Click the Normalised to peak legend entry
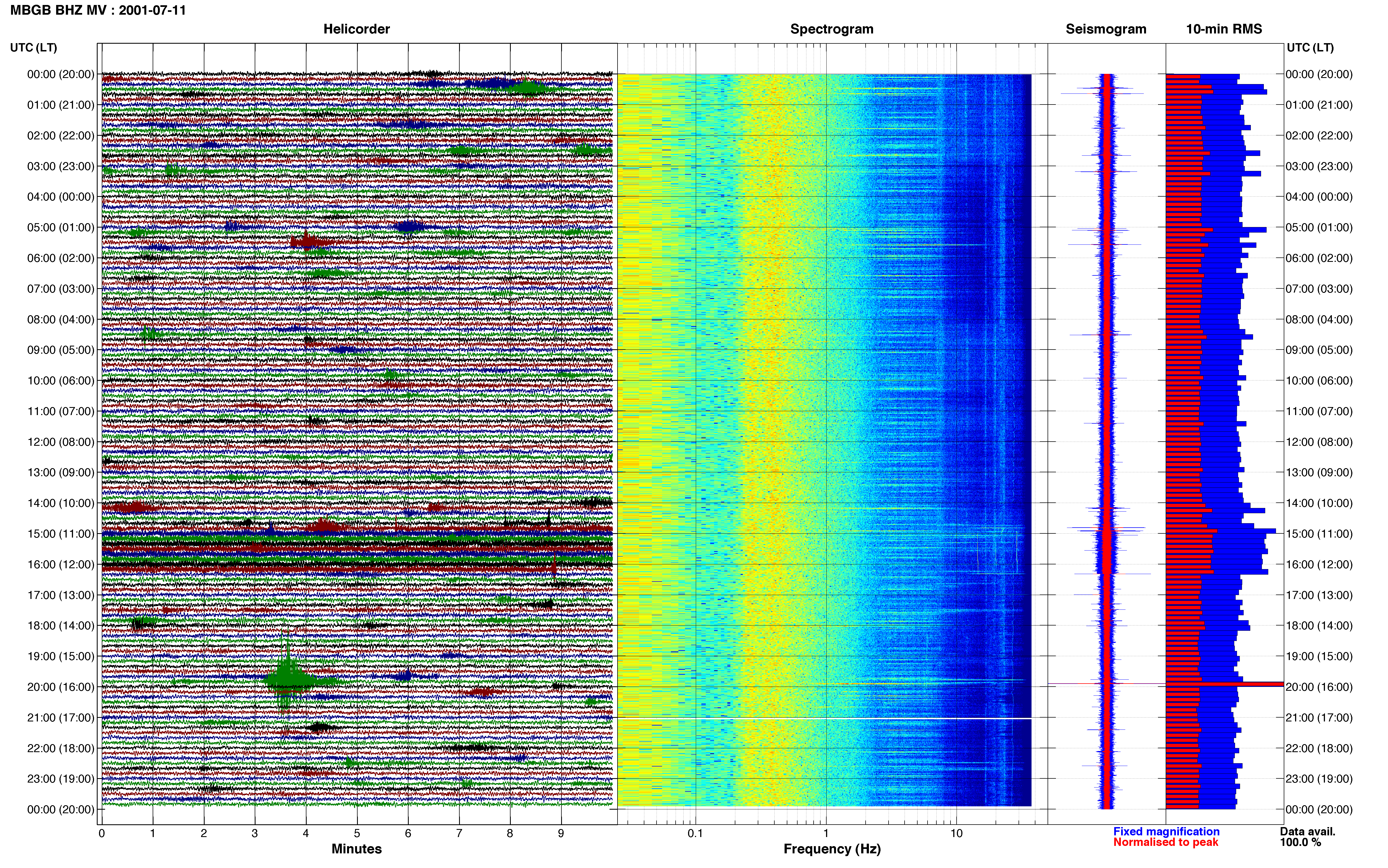 1165,842
